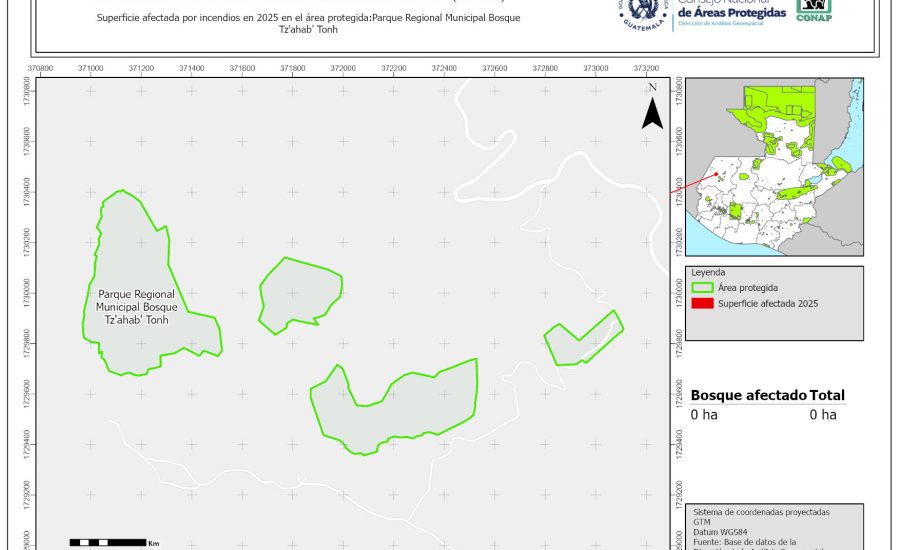900x550 pixels.
Task: Click the Bosque afectado column header
Action: (x=748, y=395)
